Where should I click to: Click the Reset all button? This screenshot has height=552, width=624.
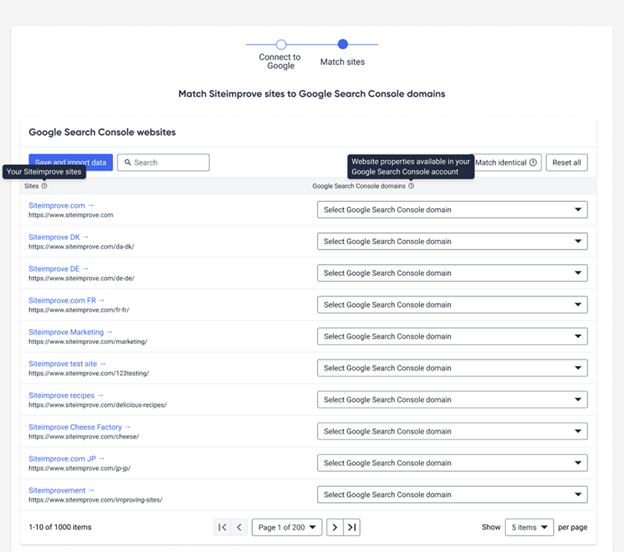[567, 162]
